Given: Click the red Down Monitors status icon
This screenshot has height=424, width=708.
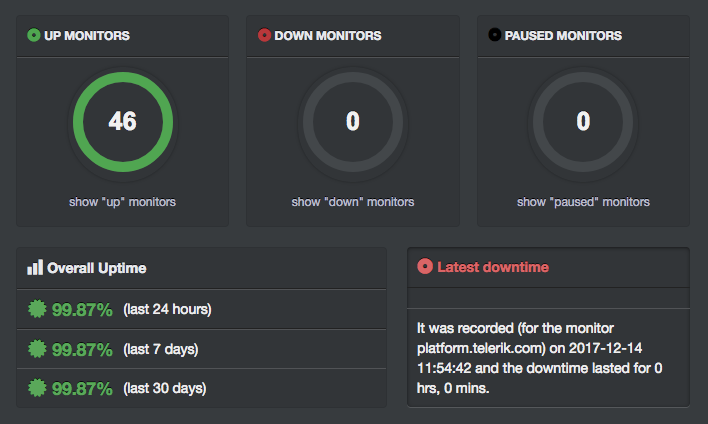Looking at the screenshot, I should 264,35.
